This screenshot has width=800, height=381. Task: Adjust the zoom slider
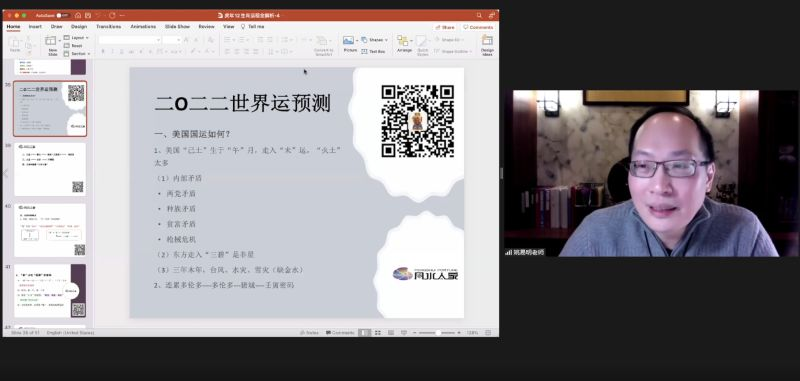[437, 333]
